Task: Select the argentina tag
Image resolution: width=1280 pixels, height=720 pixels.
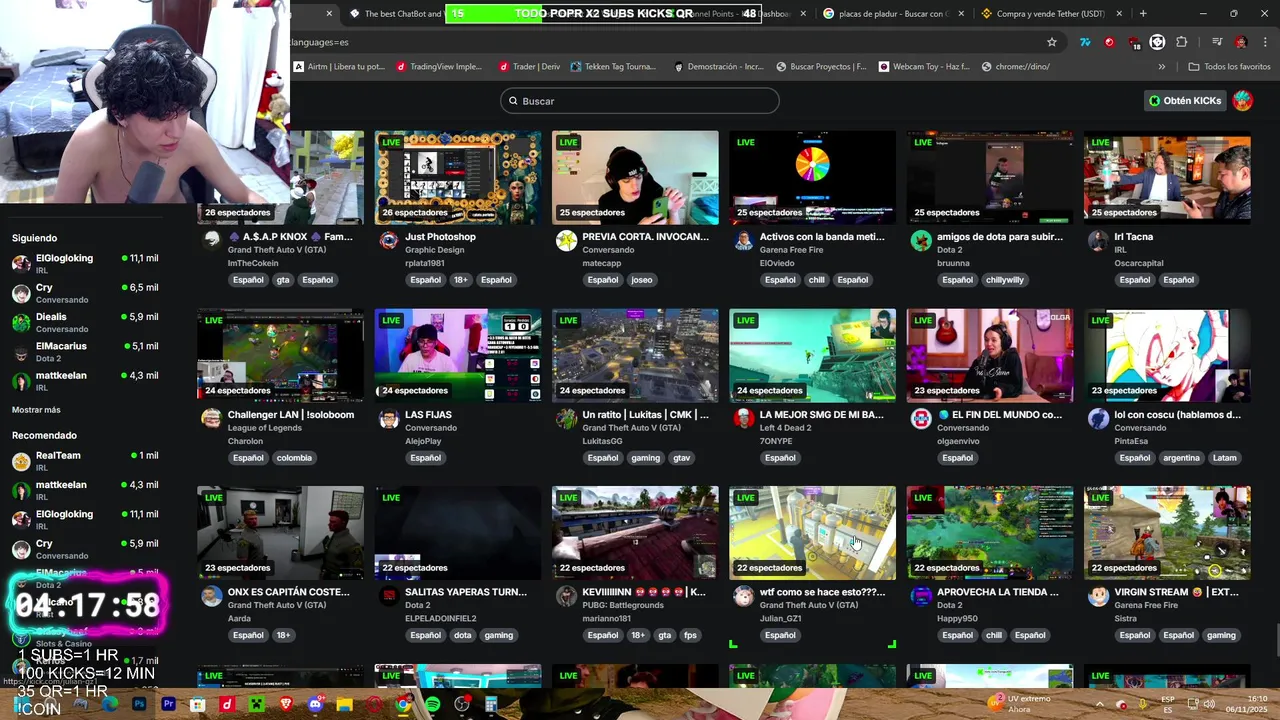Action: (x=1181, y=458)
